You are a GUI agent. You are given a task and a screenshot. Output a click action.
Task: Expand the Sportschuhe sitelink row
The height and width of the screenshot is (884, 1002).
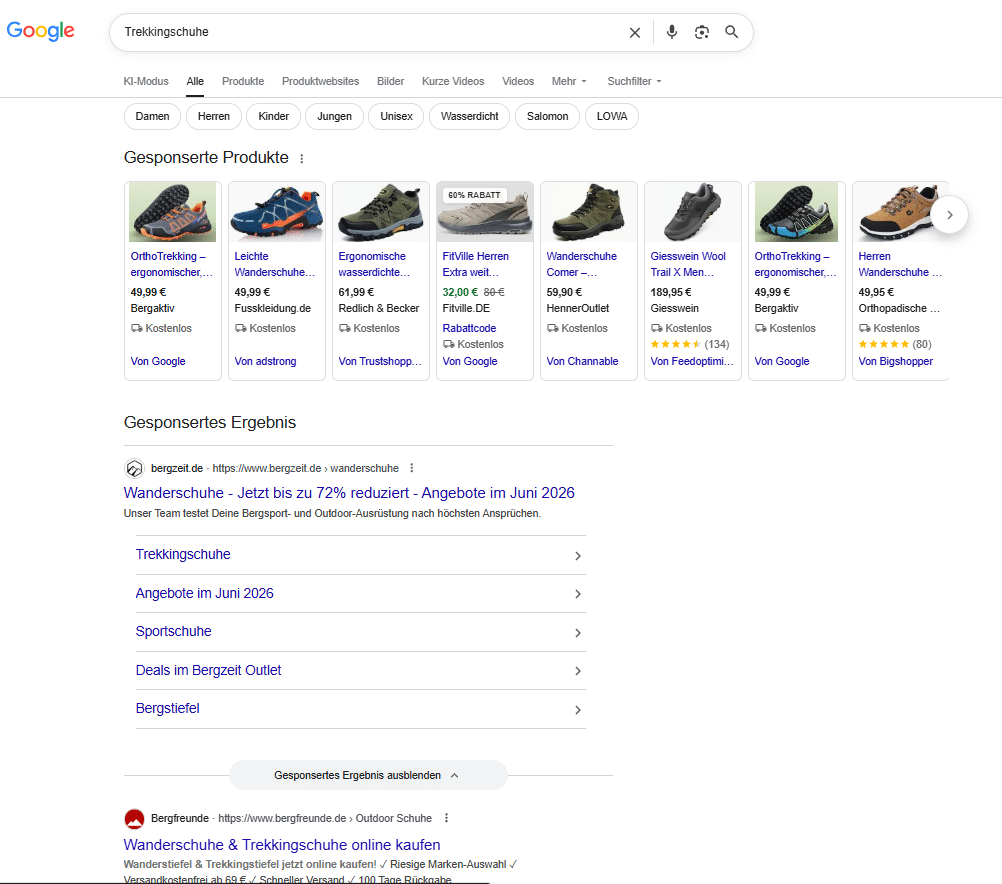pyautogui.click(x=360, y=632)
